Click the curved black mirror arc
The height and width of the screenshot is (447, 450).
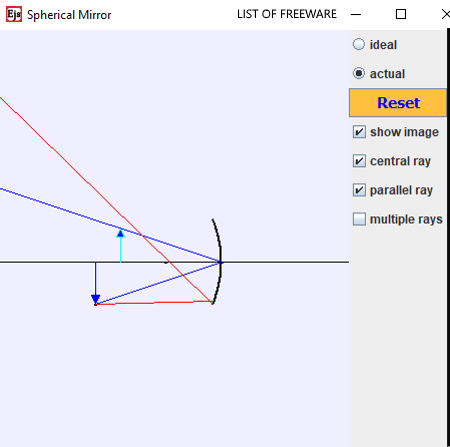(x=218, y=261)
